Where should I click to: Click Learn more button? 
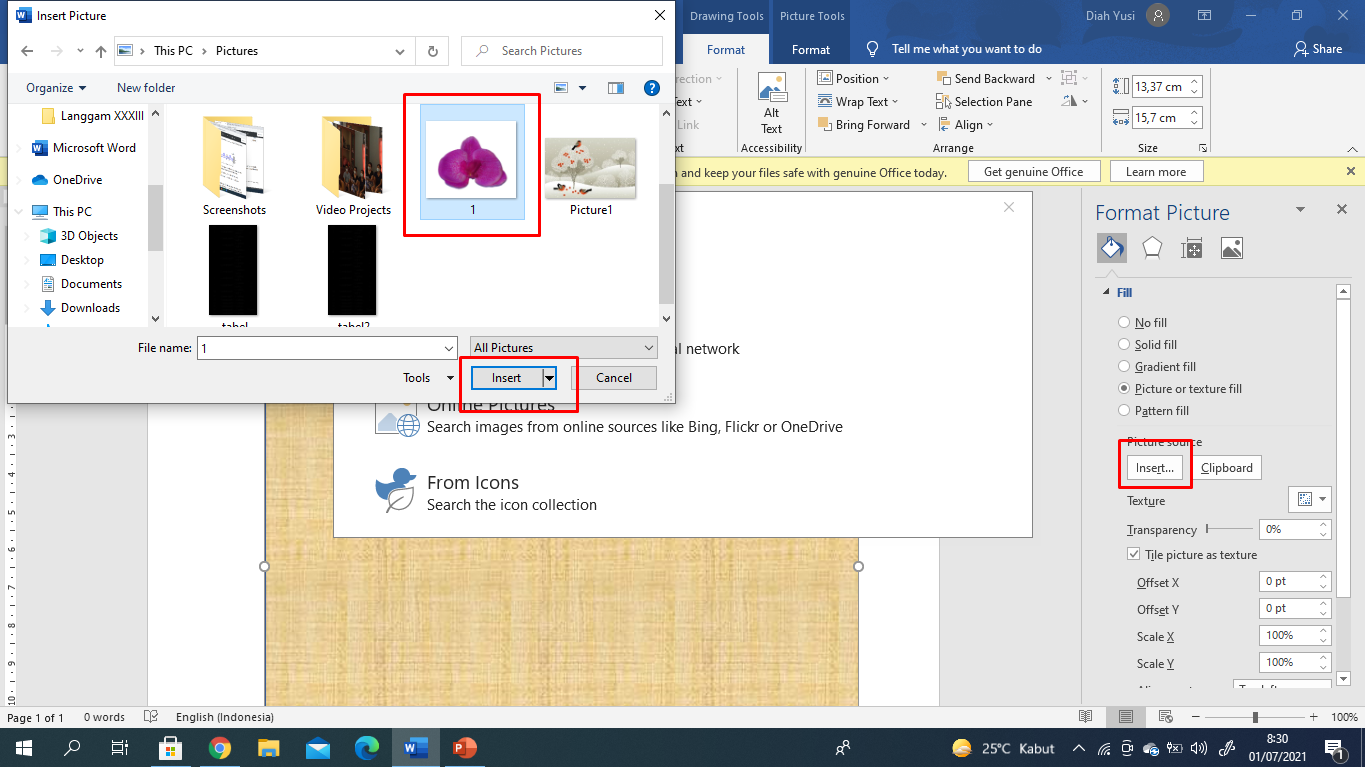[1156, 172]
